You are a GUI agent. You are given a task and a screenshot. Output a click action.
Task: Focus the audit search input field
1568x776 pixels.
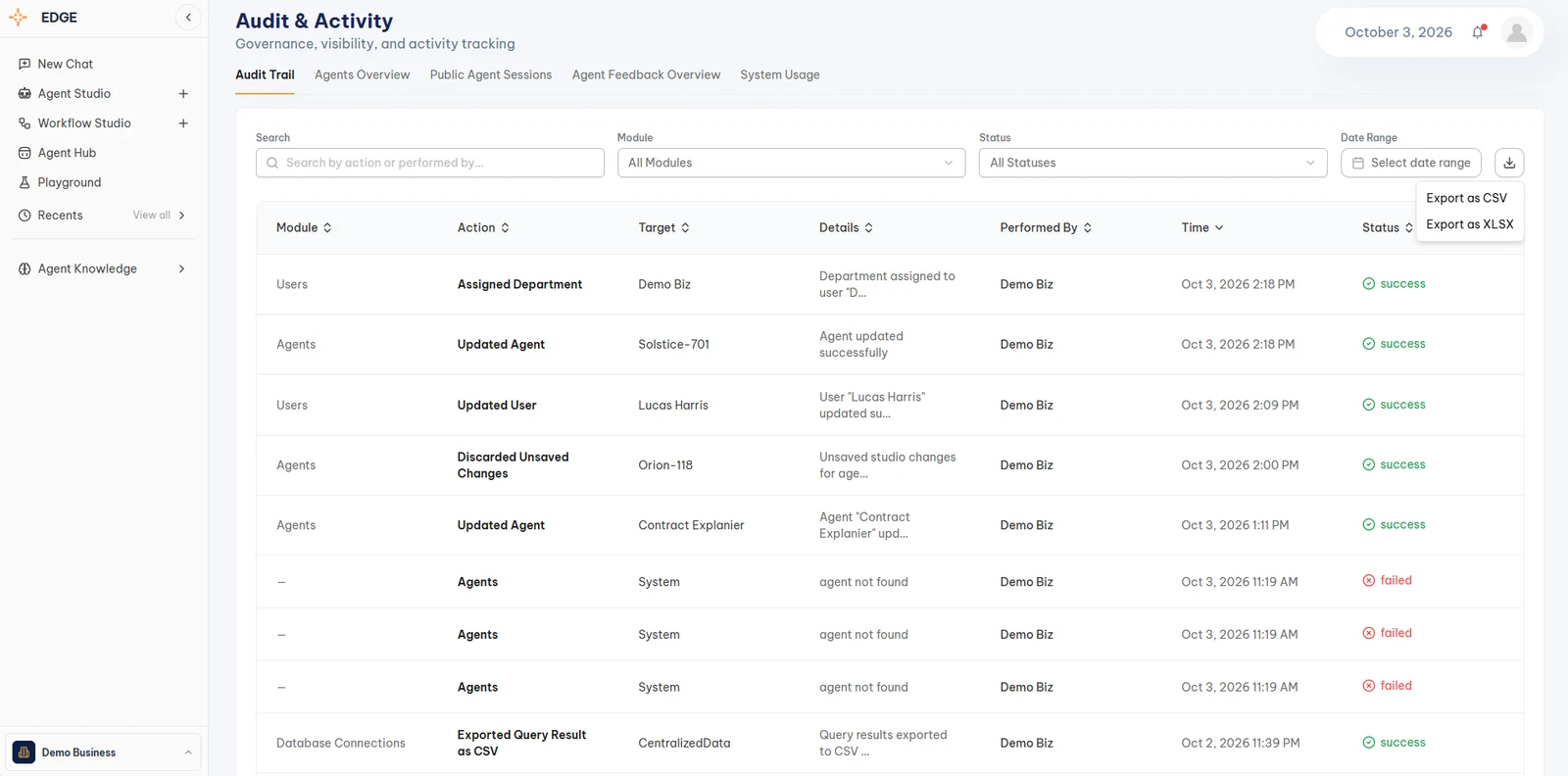click(x=430, y=163)
